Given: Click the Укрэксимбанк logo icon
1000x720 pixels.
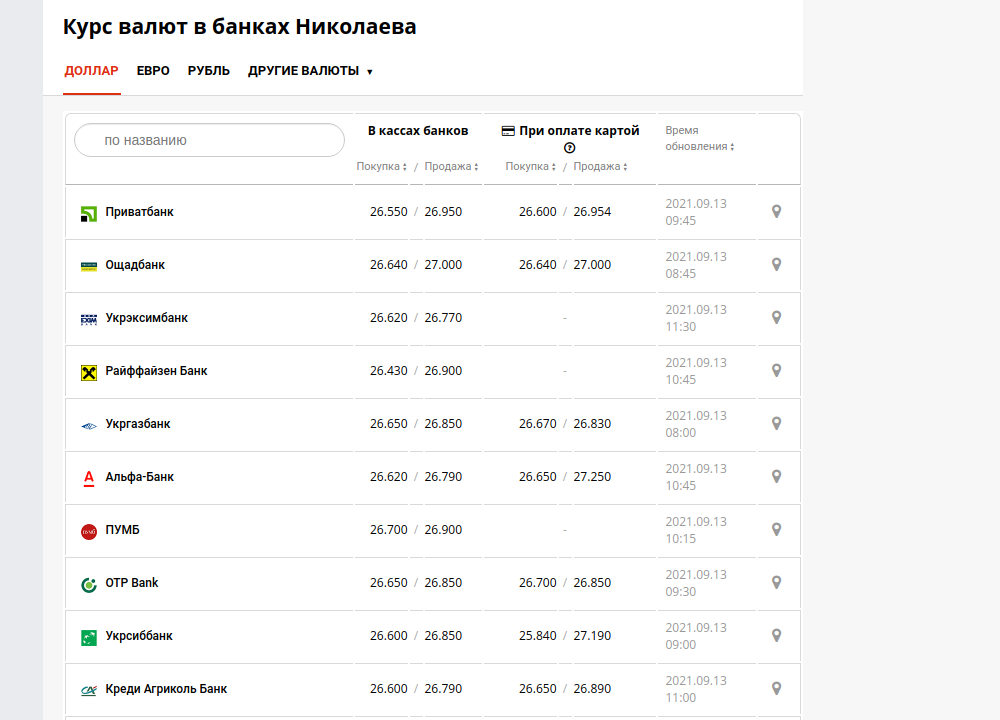Looking at the screenshot, I should click(89, 320).
